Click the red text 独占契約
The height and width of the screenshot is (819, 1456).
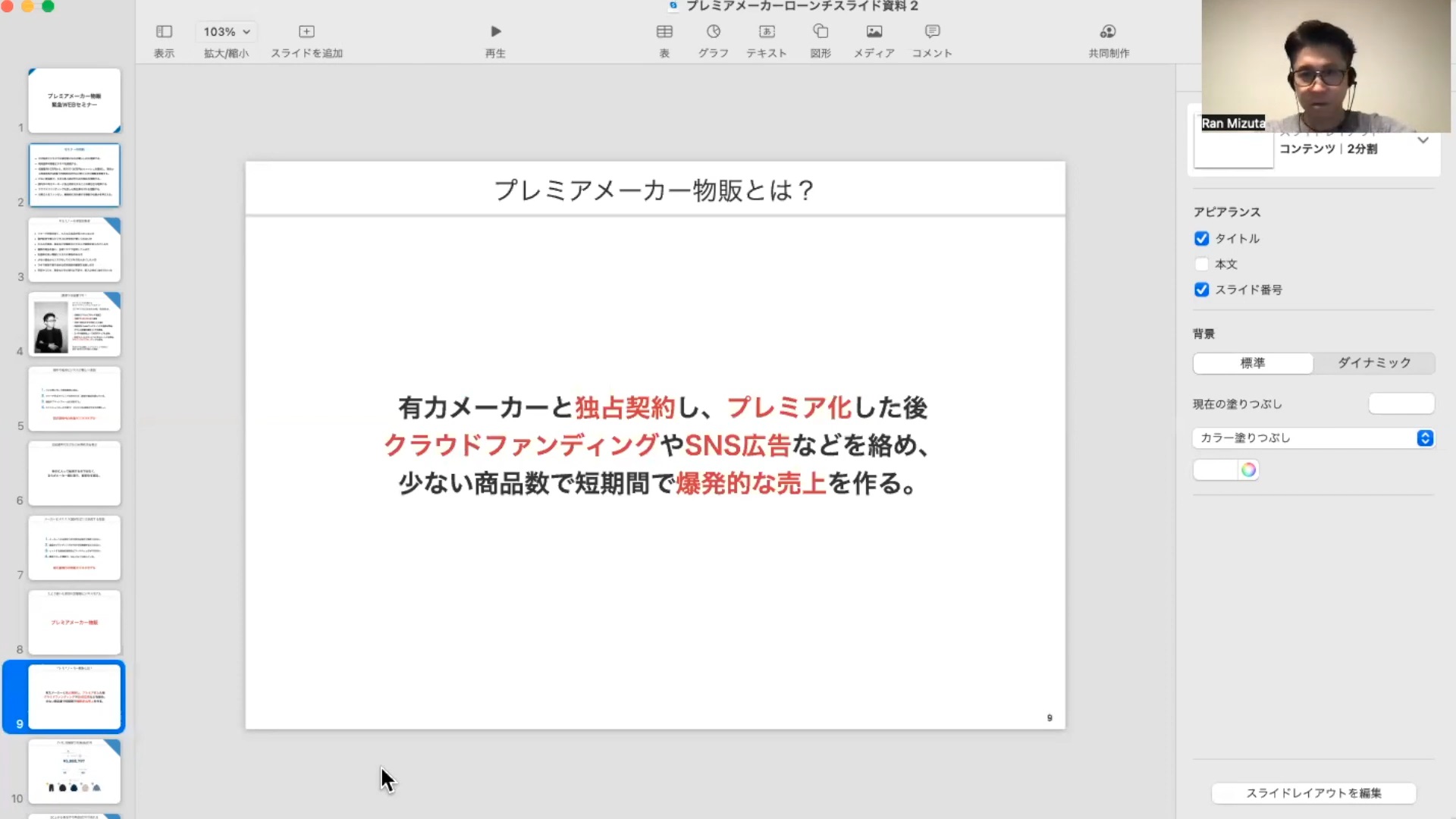[x=625, y=408]
